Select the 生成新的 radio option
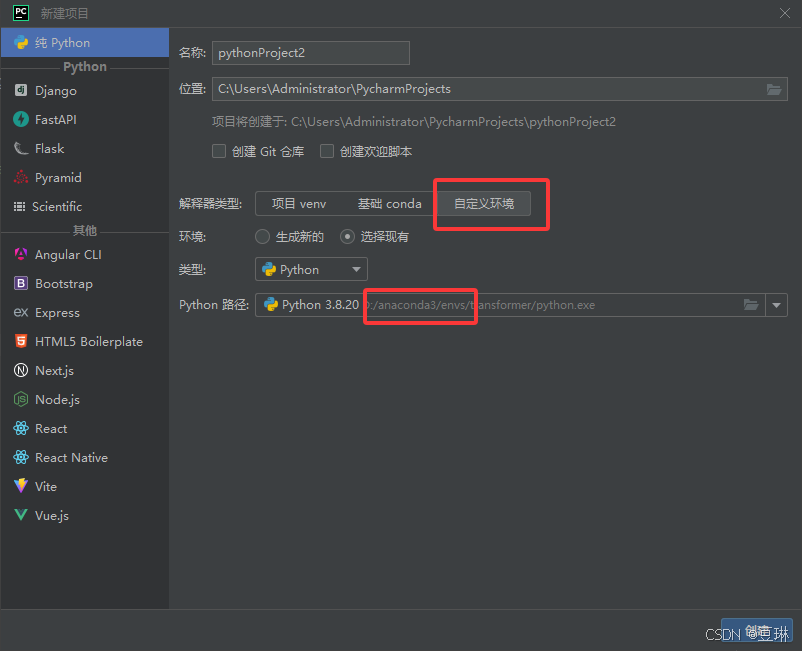The height and width of the screenshot is (651, 802). pyautogui.click(x=262, y=236)
